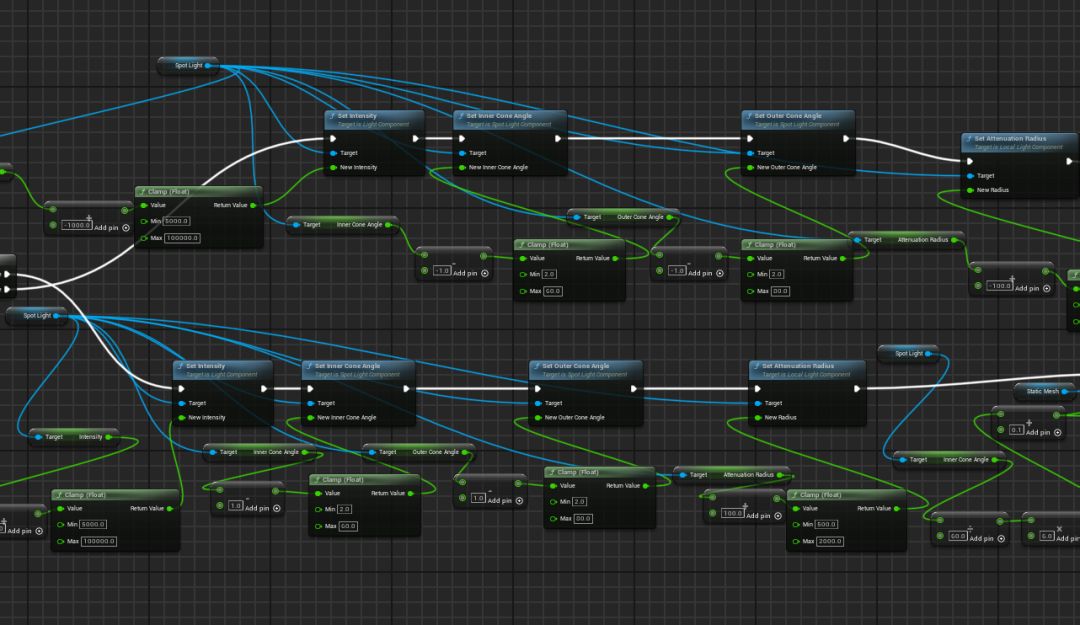Click Value input pin of the 500.0 clamp
The height and width of the screenshot is (625, 1080).
(x=796, y=509)
